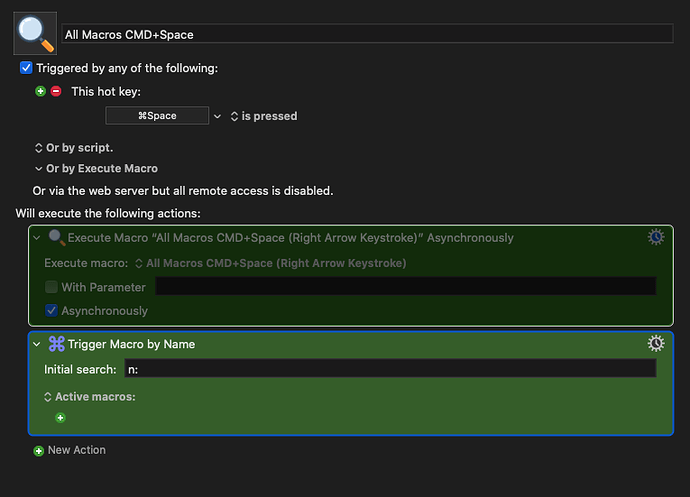
Task: Add an active macro with green plus
Action: (60, 418)
